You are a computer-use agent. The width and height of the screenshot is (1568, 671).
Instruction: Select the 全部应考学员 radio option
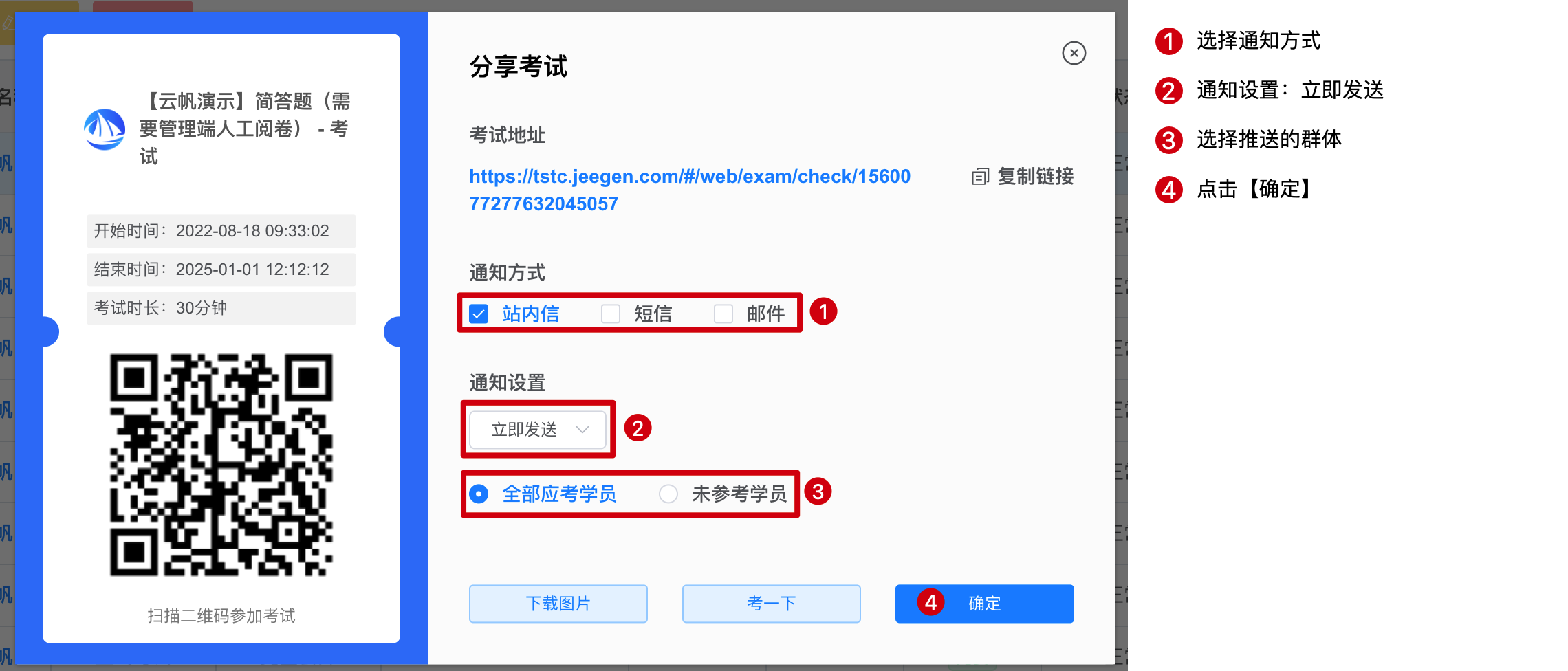479,494
